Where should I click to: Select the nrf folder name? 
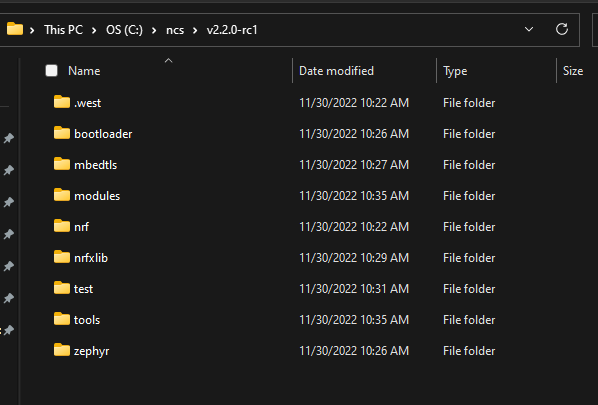(x=81, y=227)
